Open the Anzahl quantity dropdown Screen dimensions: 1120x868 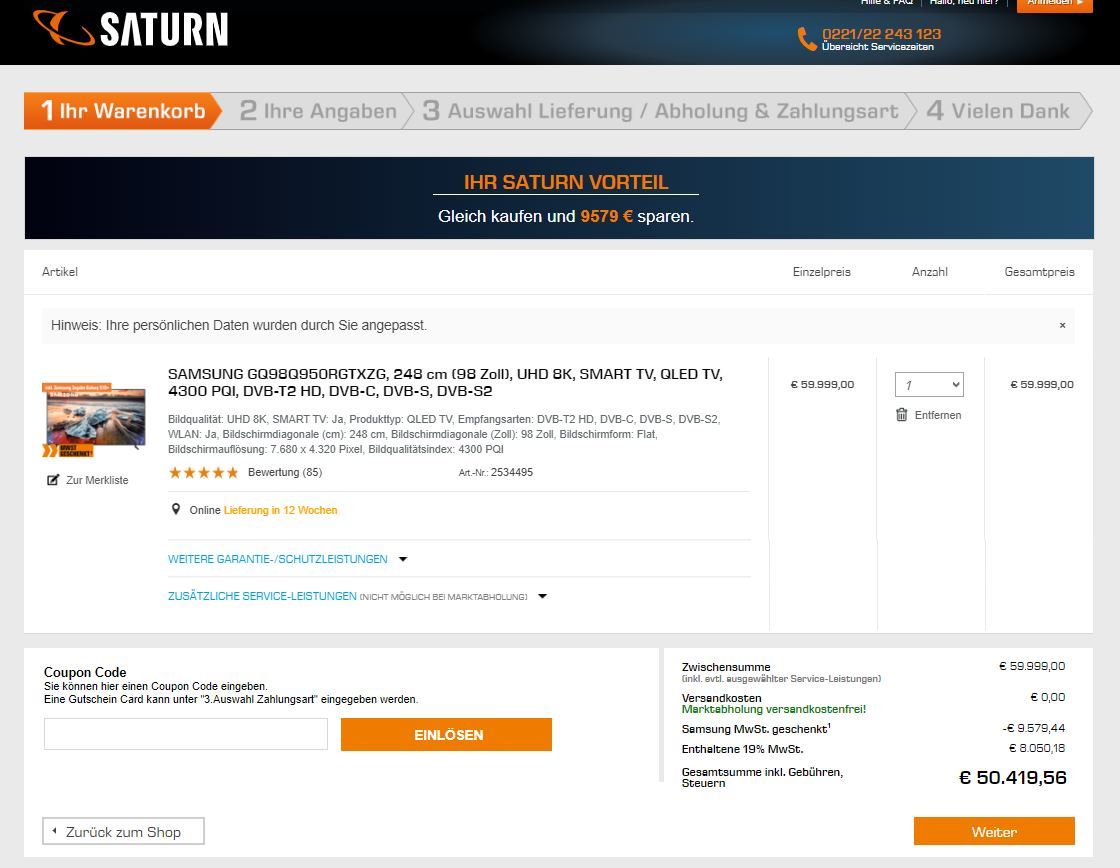click(929, 384)
